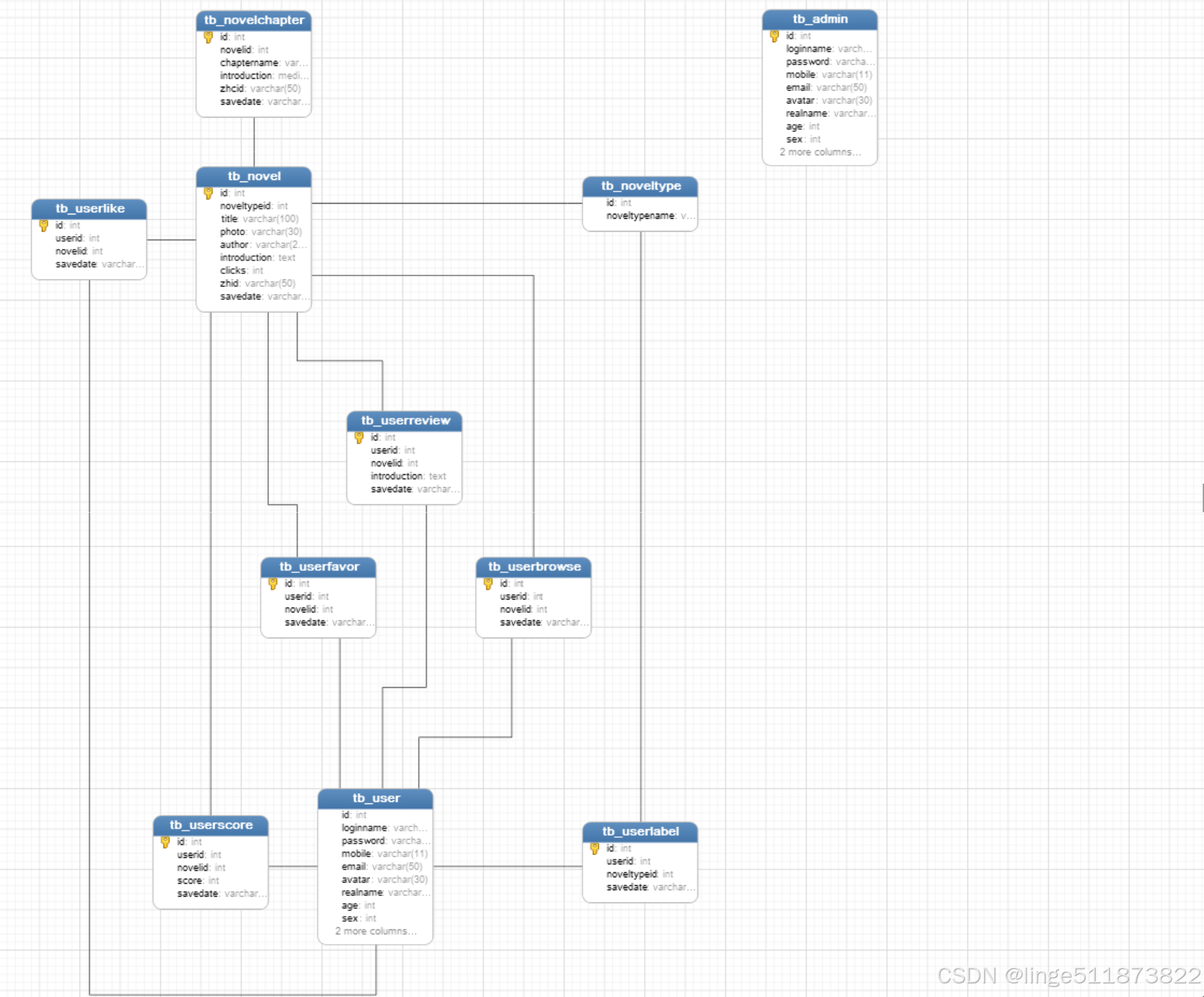
Task: Click the primary key icon in tb_userscore
Action: pos(165,842)
